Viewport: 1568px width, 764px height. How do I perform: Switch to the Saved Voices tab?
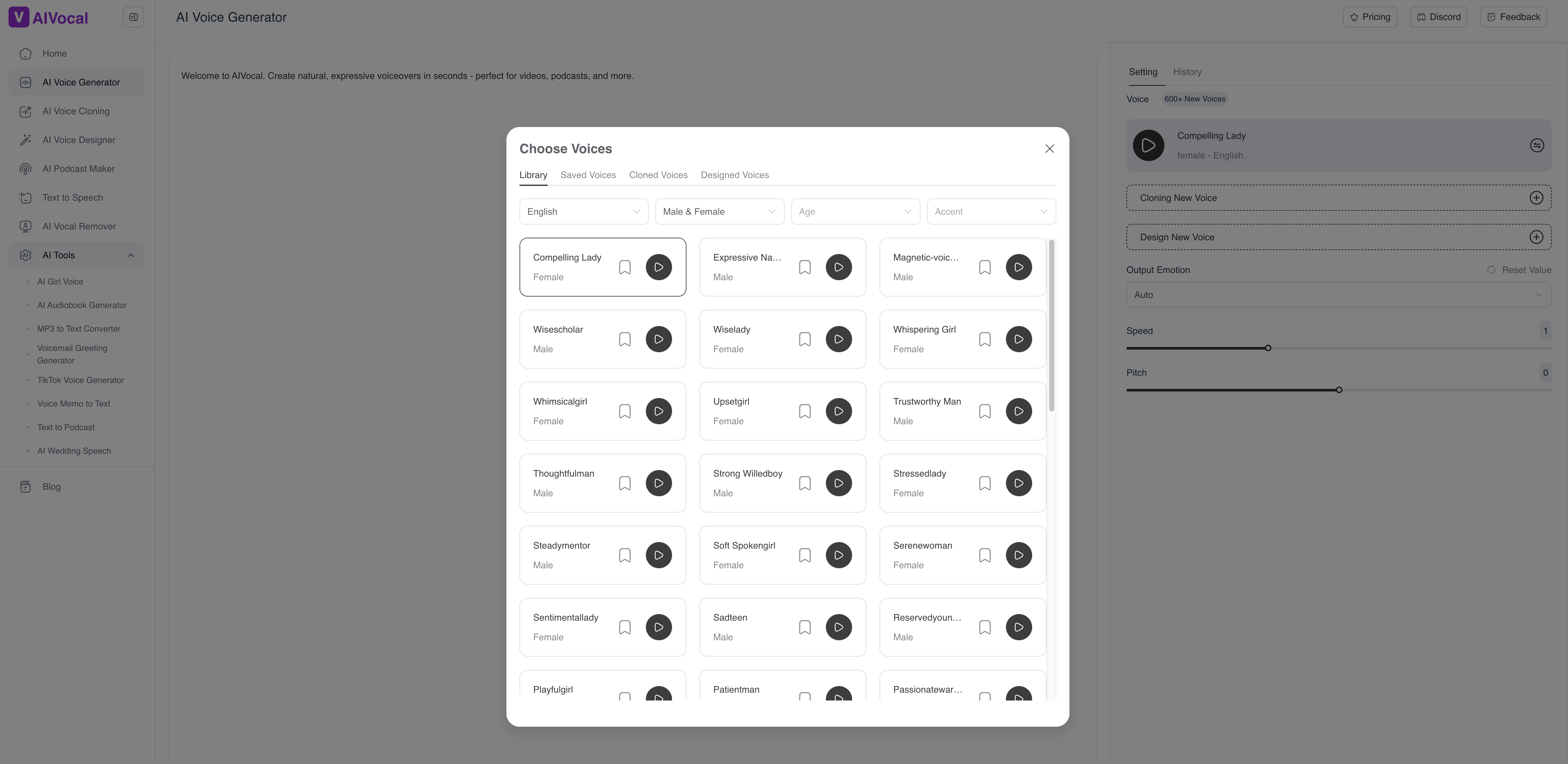click(x=587, y=175)
